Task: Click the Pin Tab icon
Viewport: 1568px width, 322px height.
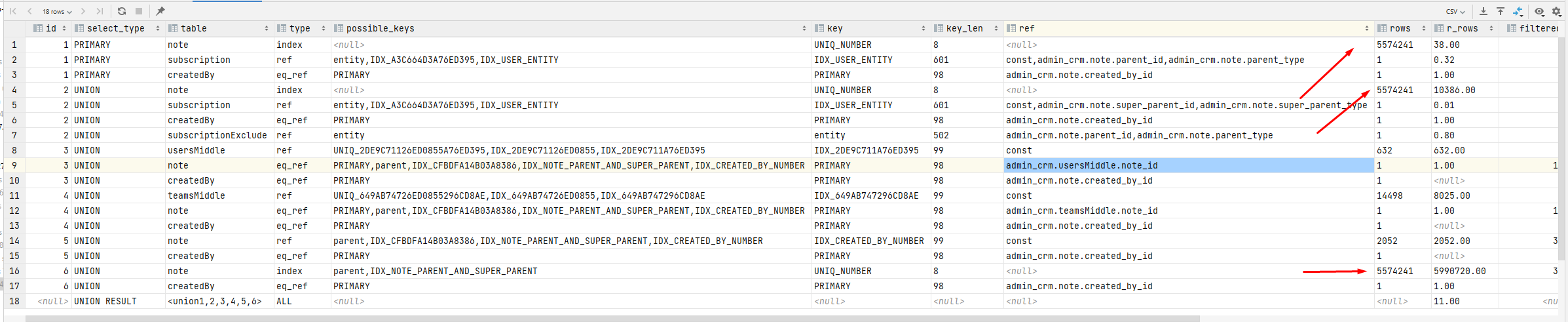Action: coord(160,11)
